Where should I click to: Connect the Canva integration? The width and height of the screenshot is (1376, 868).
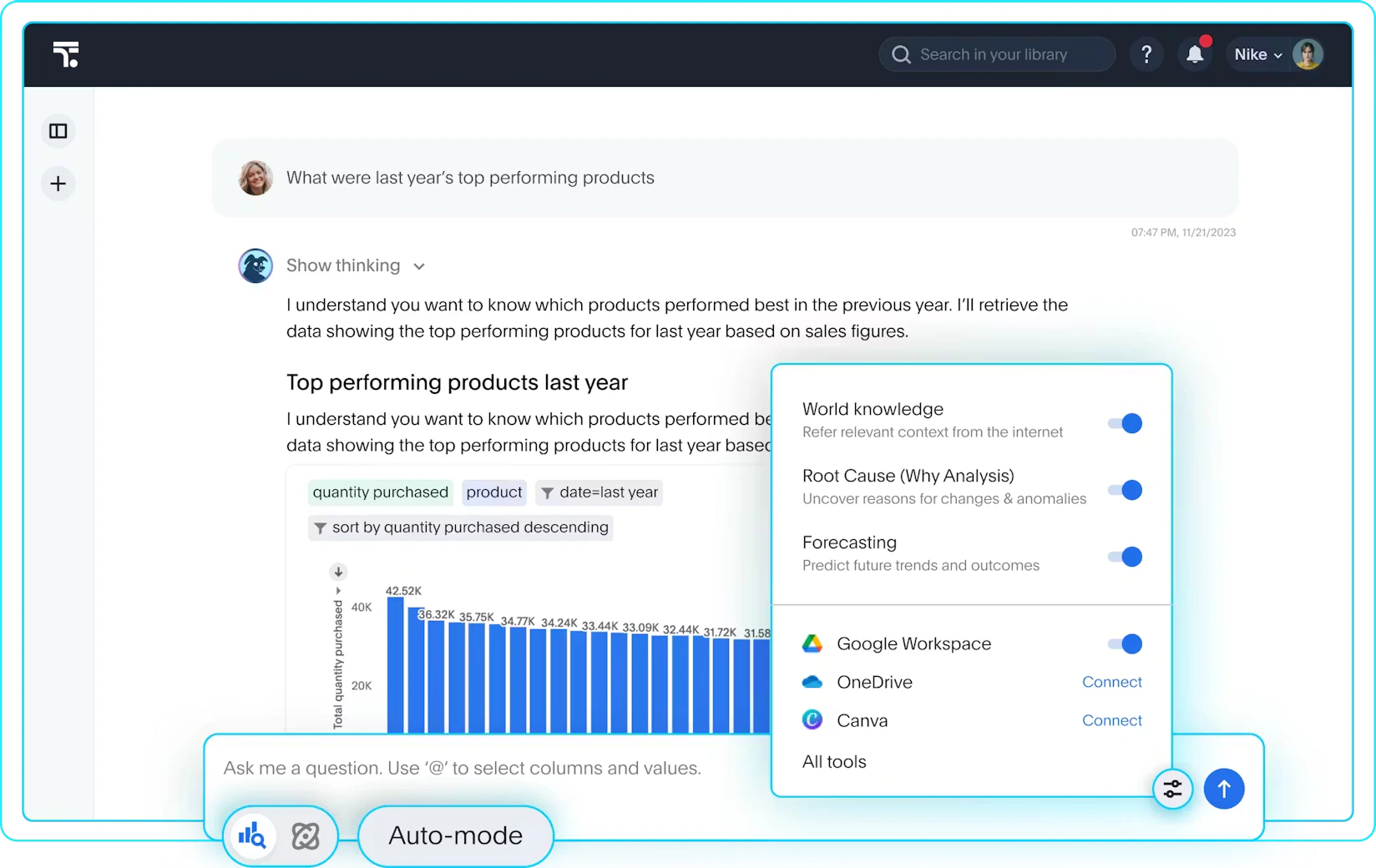pyautogui.click(x=1111, y=720)
